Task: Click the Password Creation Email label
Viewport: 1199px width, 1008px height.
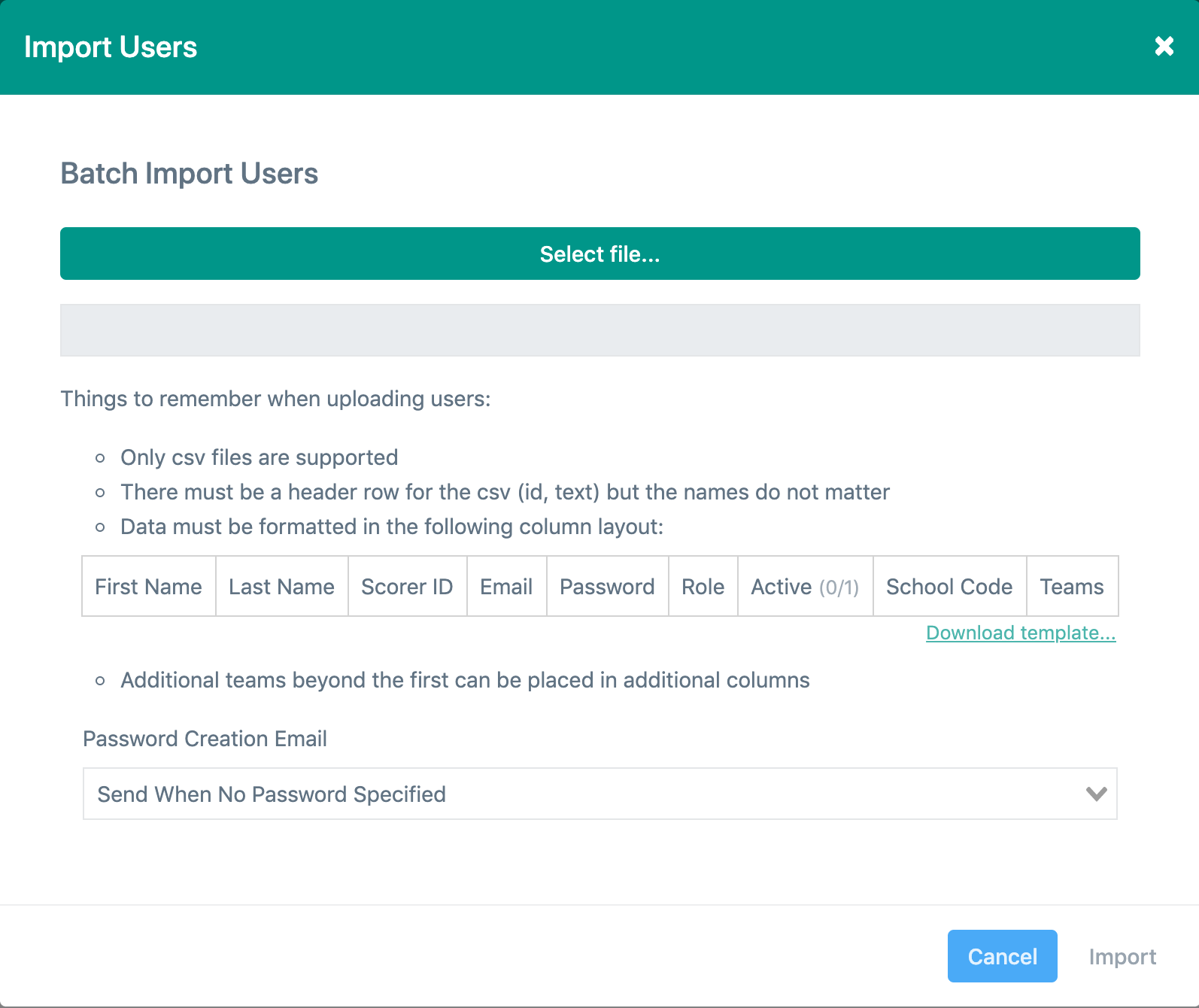Action: coord(205,739)
